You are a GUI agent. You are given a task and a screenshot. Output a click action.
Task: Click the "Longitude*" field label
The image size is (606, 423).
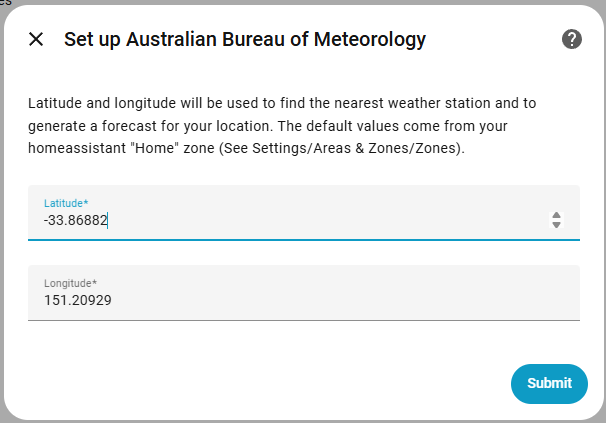coord(70,283)
